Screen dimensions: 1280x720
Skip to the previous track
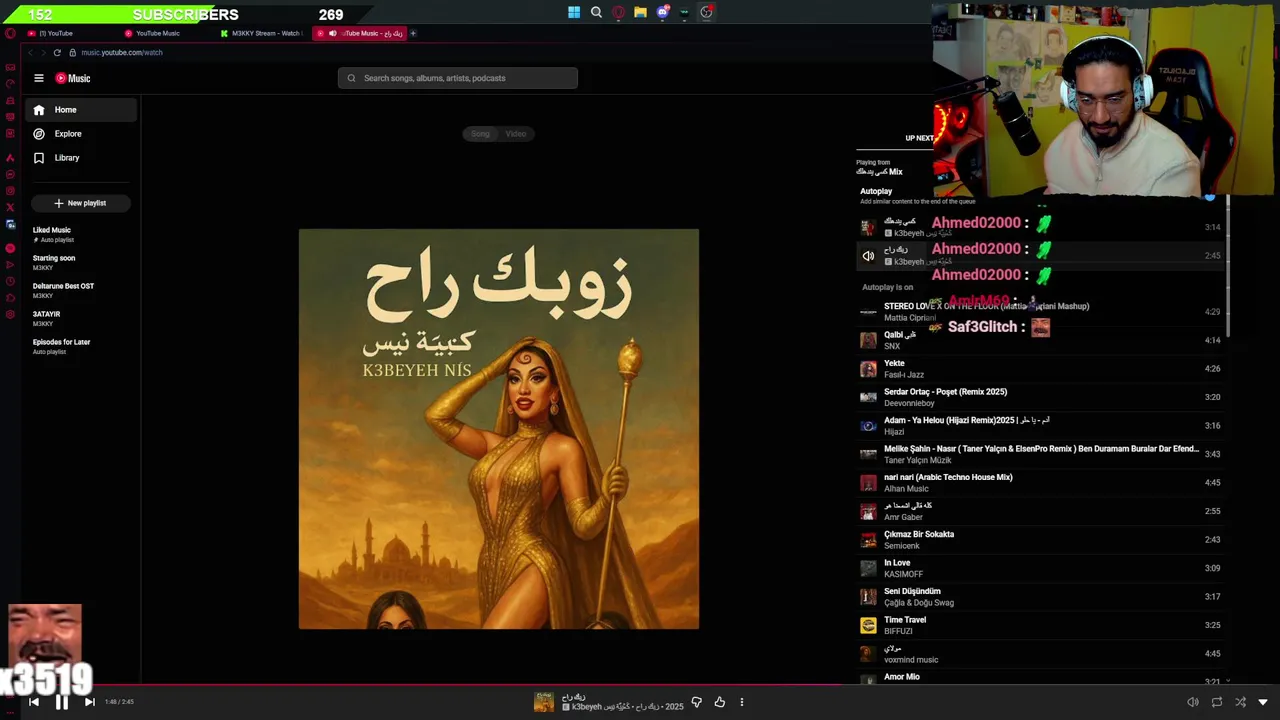[x=33, y=702]
